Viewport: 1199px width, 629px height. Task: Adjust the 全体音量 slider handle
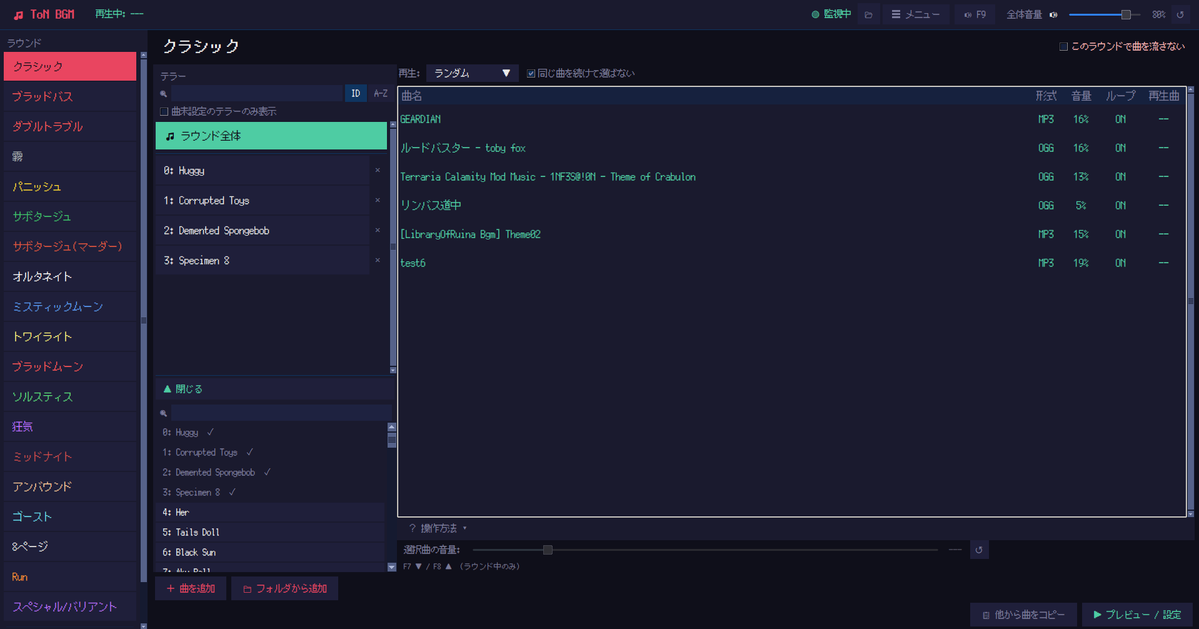pyautogui.click(x=1126, y=15)
